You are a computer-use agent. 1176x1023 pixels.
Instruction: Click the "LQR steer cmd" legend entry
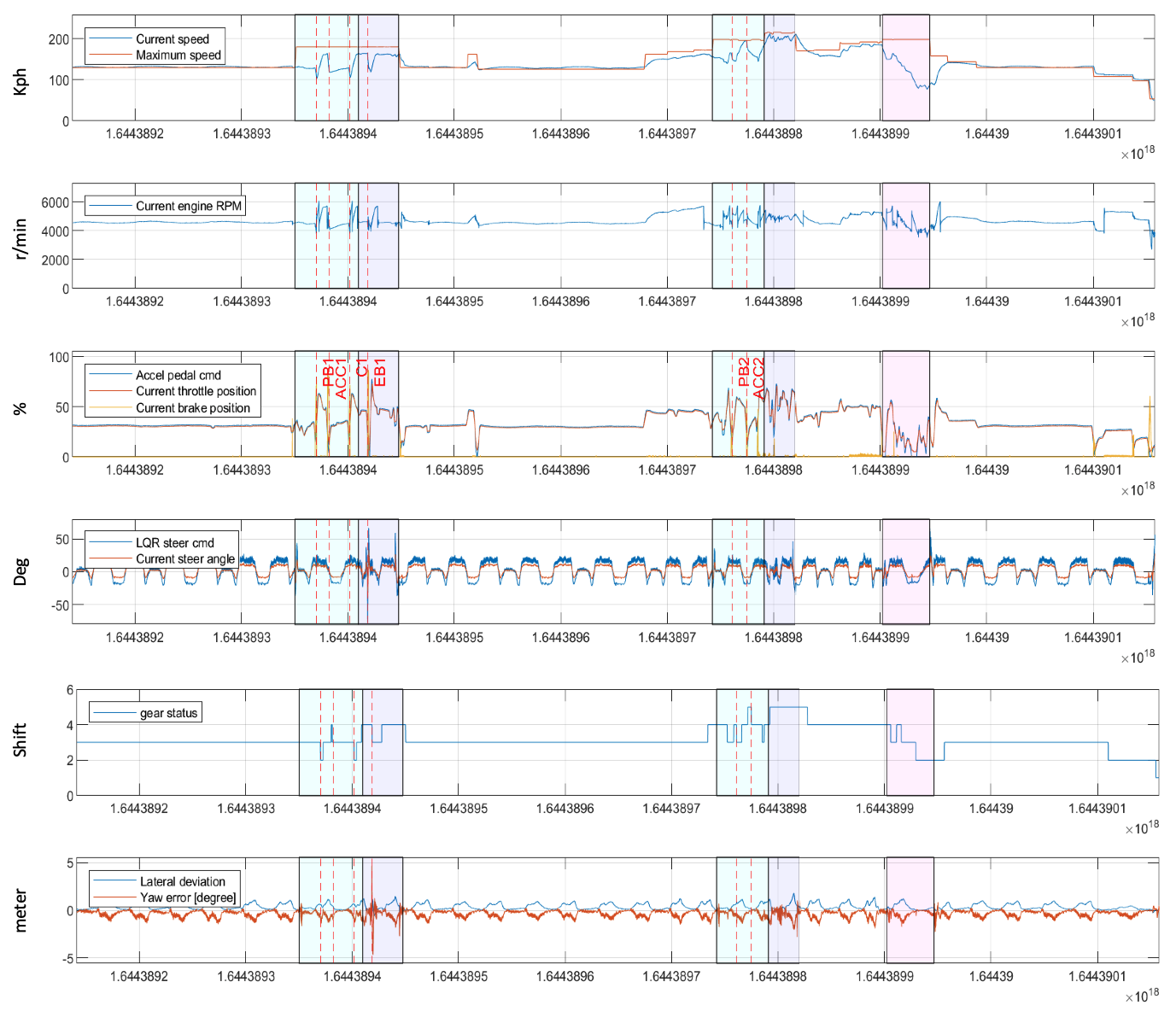[x=174, y=543]
